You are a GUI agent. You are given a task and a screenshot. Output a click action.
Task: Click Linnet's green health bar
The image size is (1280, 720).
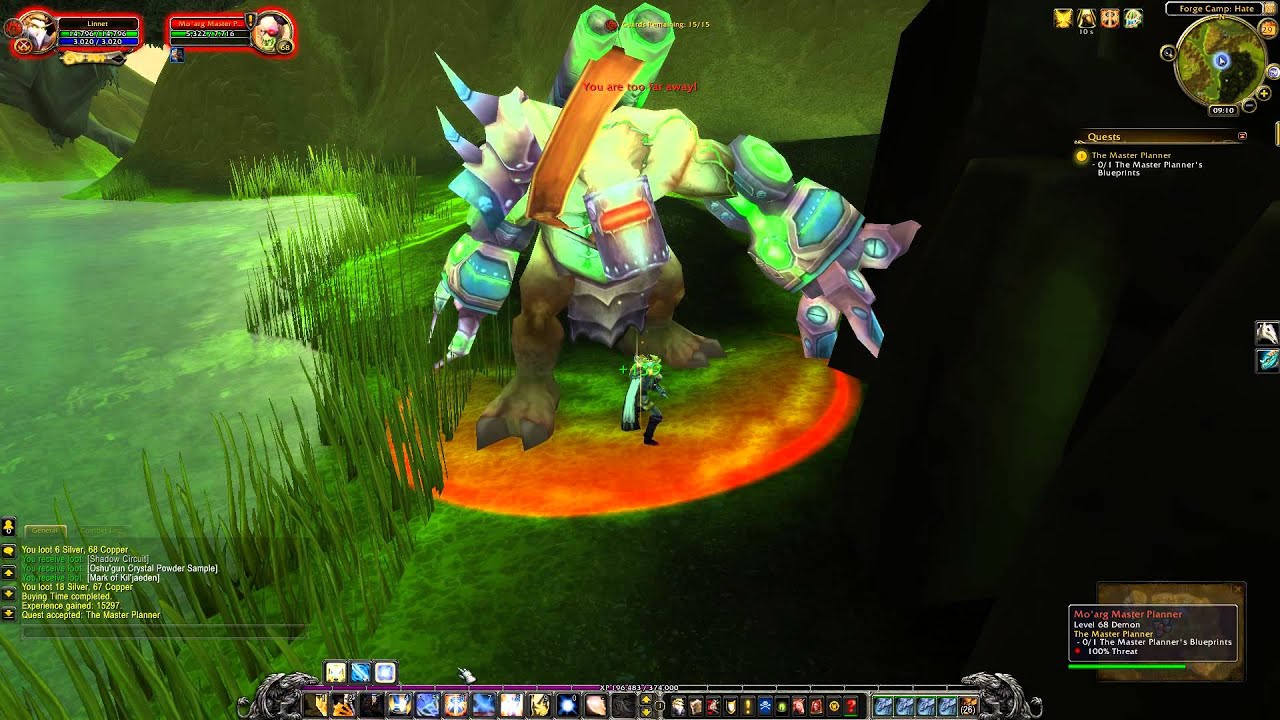(98, 34)
